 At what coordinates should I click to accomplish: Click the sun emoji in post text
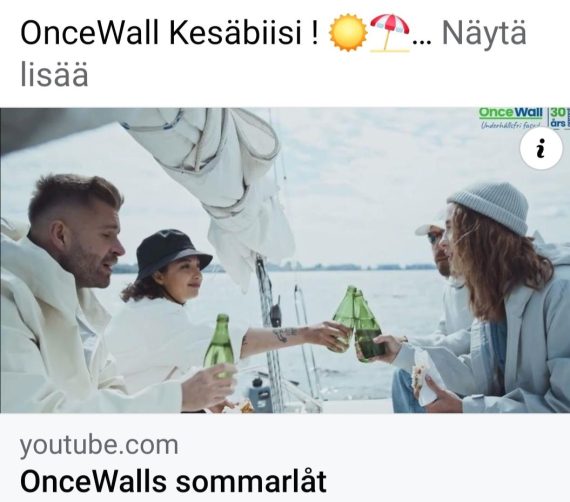pyautogui.click(x=348, y=33)
